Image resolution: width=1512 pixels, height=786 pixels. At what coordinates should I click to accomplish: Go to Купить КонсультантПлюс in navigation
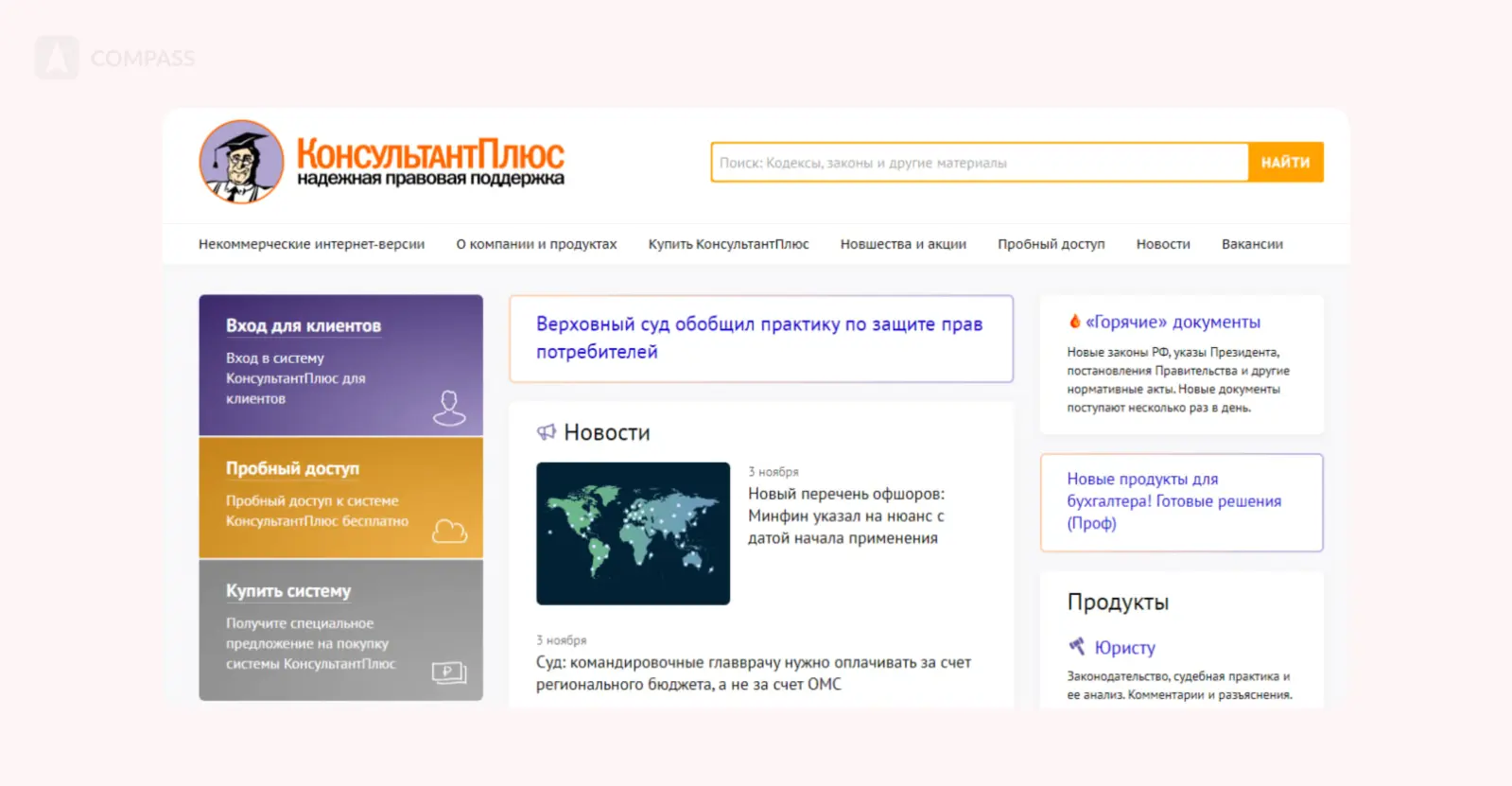pos(728,244)
